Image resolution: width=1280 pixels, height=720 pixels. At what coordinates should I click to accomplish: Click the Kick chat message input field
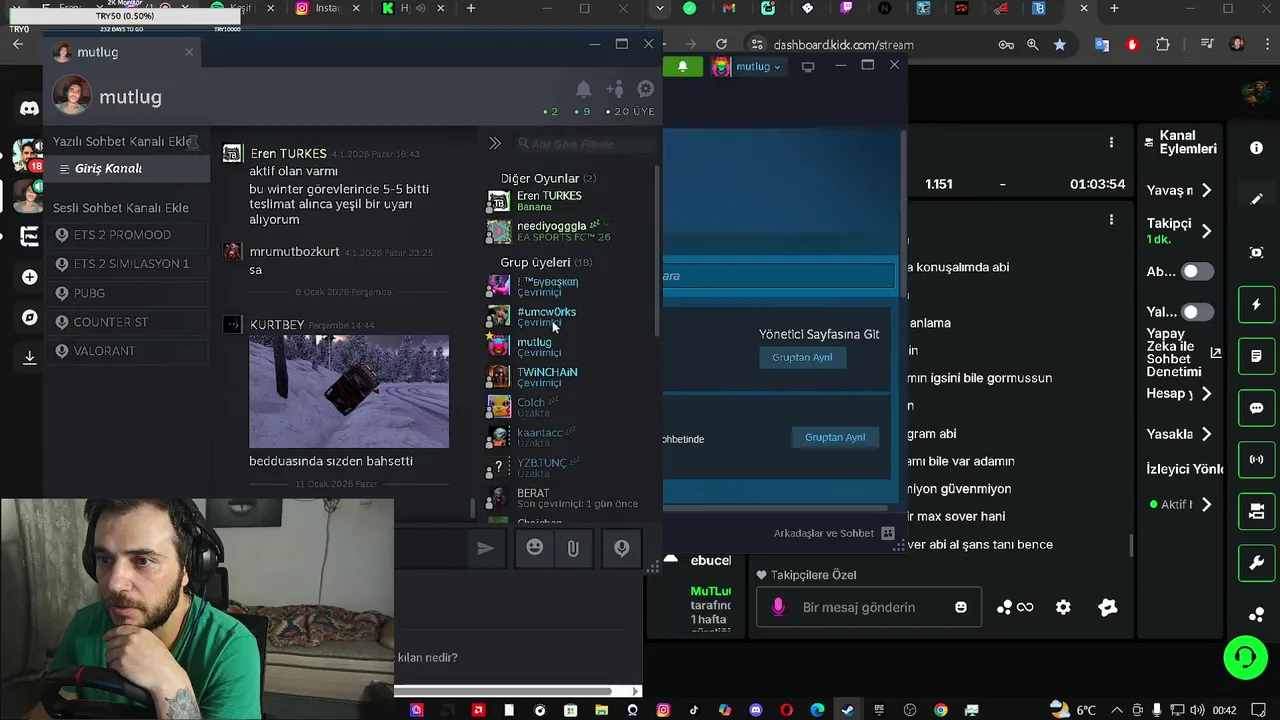(868, 607)
